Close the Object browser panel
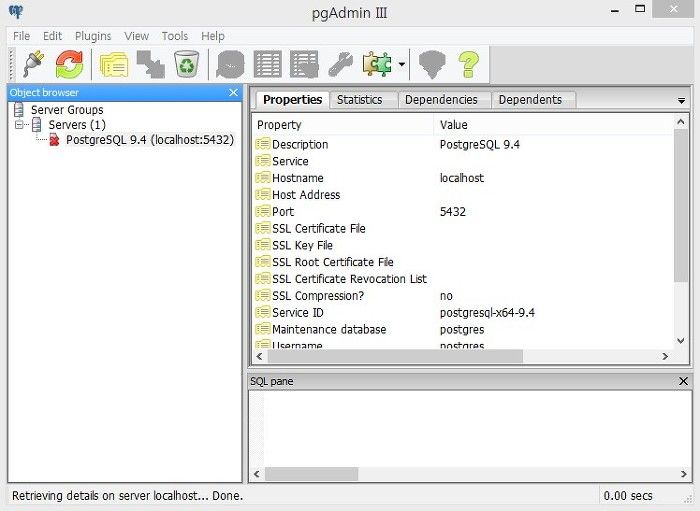This screenshot has height=511, width=700. tap(233, 92)
